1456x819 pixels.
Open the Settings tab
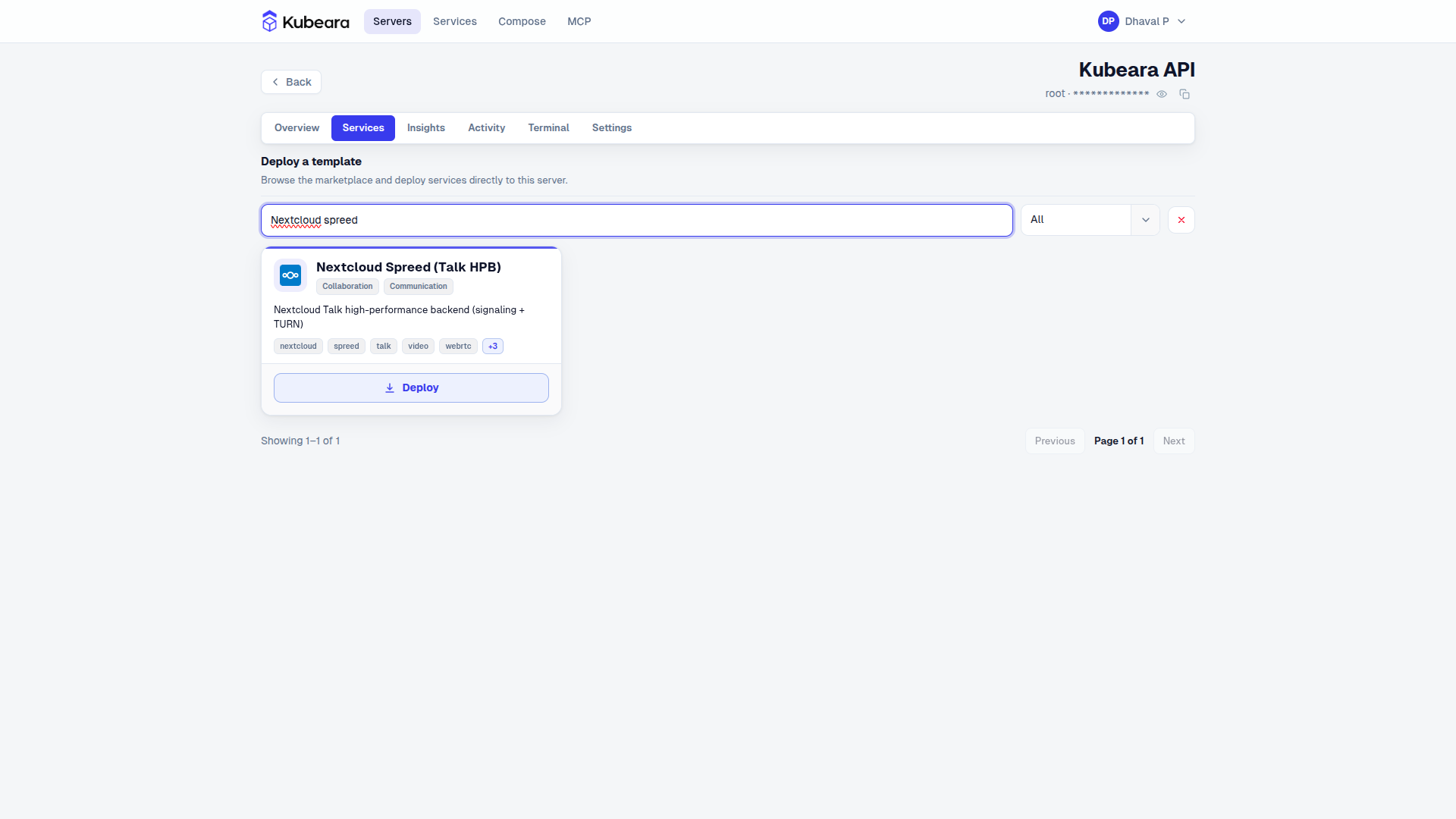point(612,128)
